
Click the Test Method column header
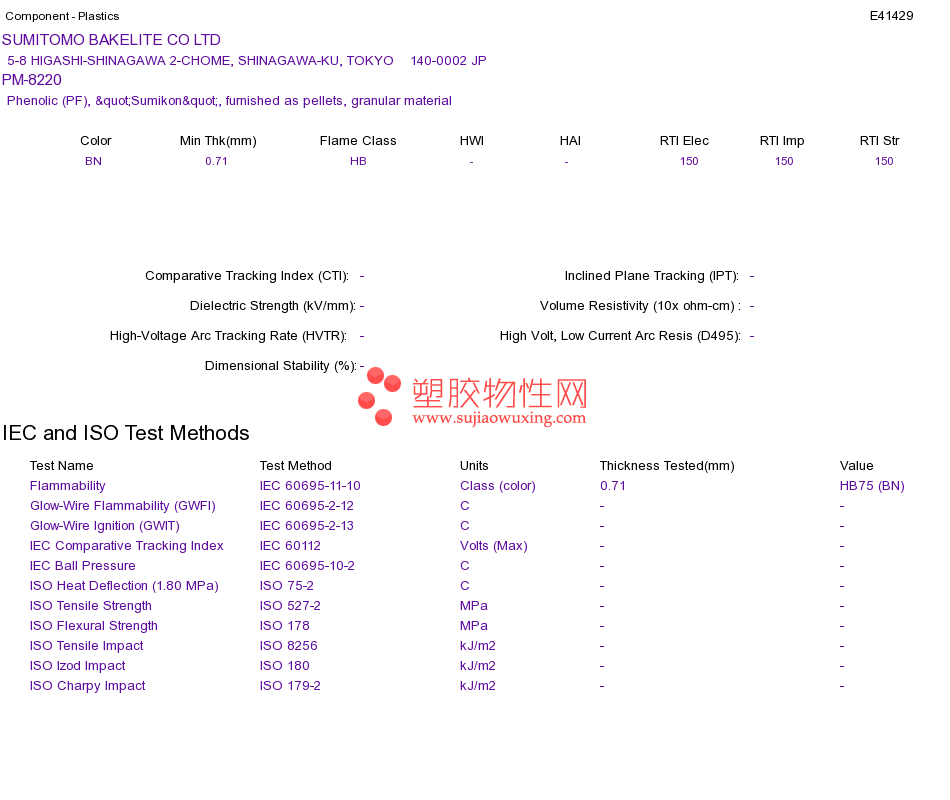click(x=296, y=466)
